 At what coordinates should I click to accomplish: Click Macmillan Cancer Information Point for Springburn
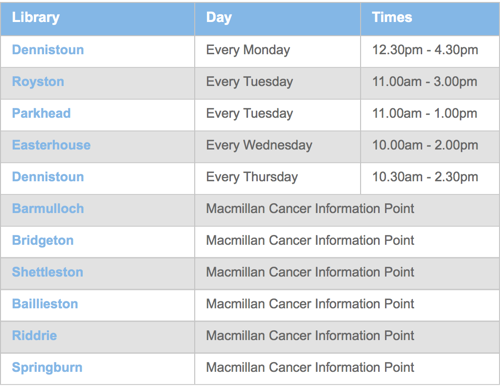pos(310,367)
